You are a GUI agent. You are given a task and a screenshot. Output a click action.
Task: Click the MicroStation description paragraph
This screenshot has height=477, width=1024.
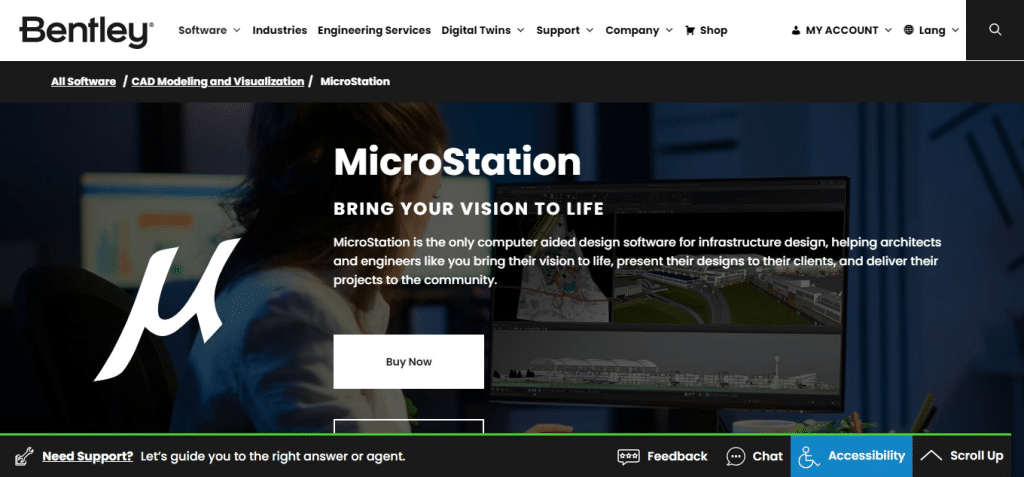637,261
